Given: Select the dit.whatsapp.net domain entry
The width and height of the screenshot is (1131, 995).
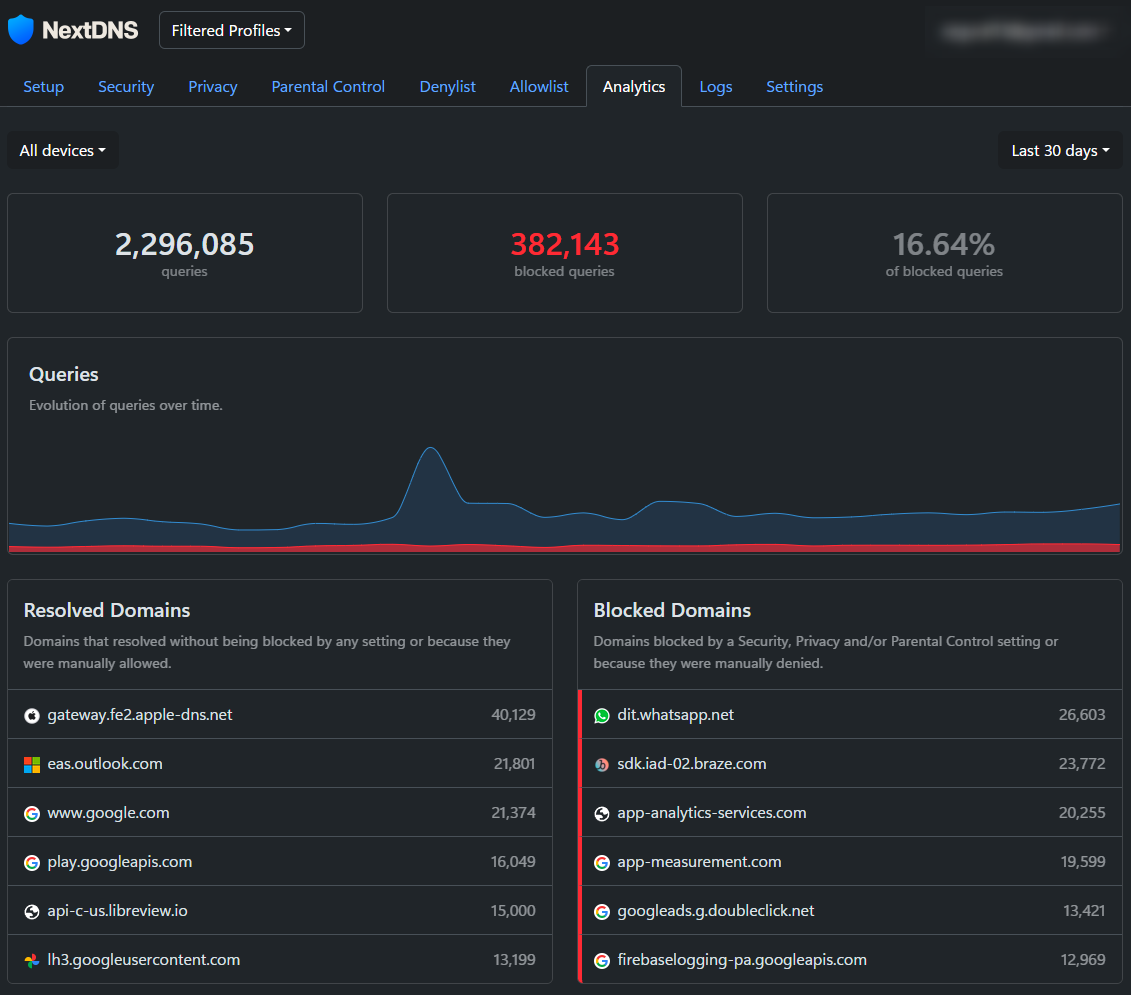Looking at the screenshot, I should 675,714.
